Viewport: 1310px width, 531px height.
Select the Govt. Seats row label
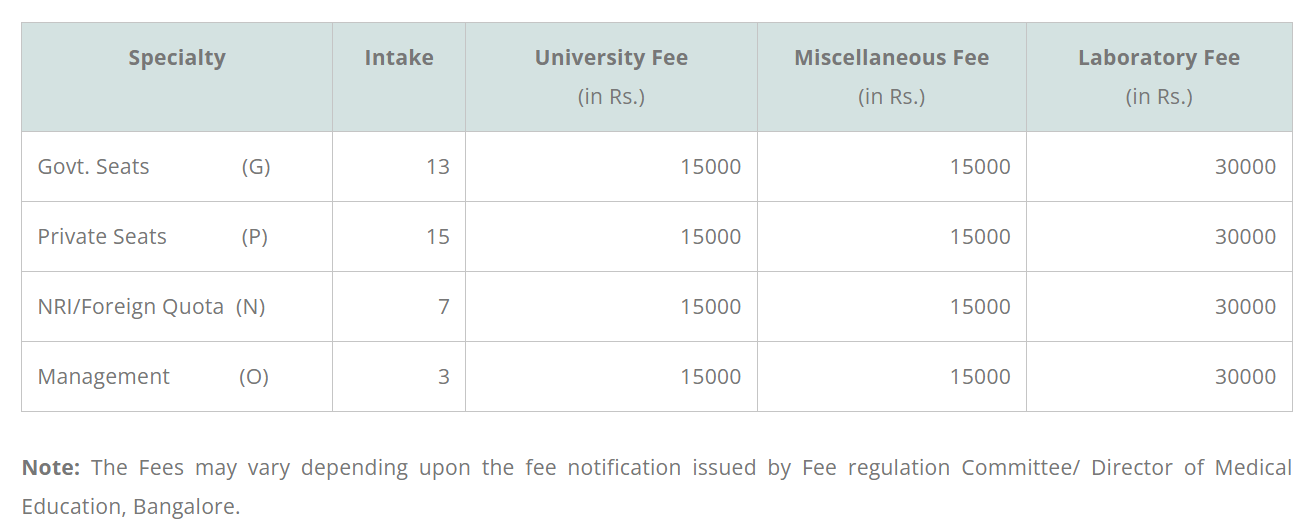[94, 167]
